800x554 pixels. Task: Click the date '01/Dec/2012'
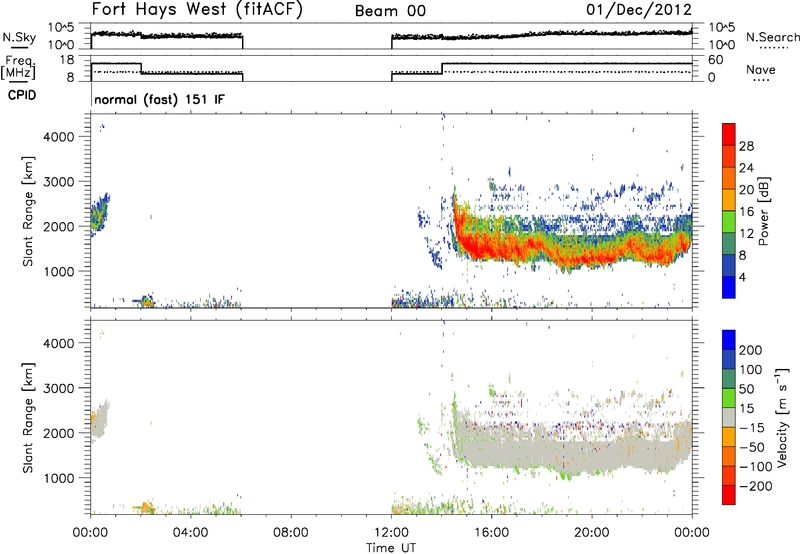click(x=639, y=10)
